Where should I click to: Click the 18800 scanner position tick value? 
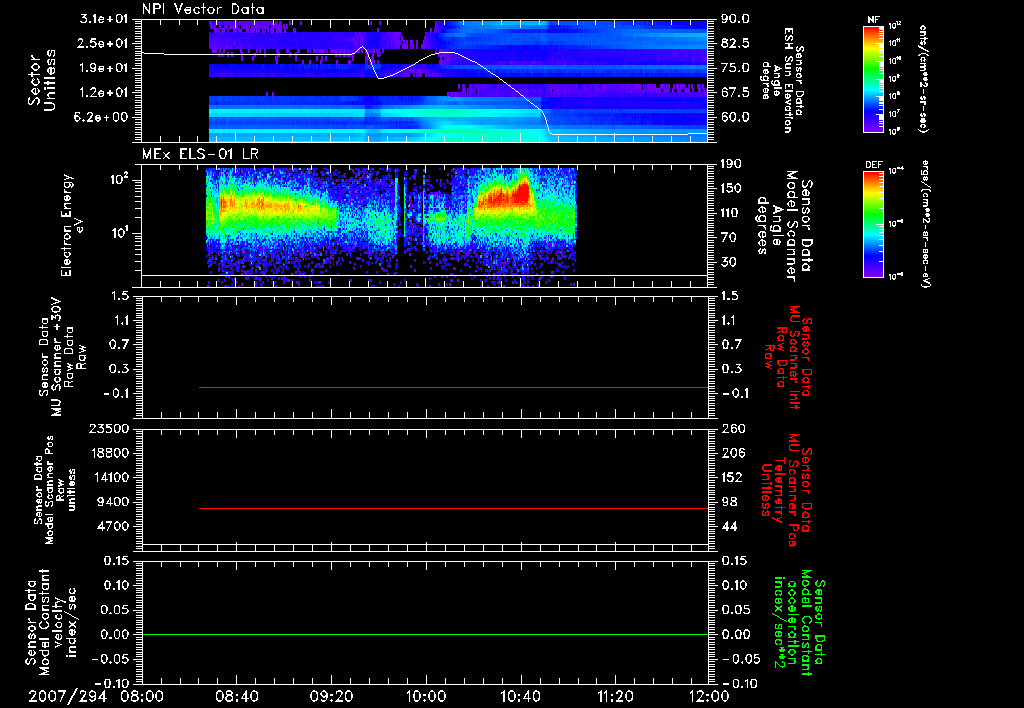click(x=110, y=453)
